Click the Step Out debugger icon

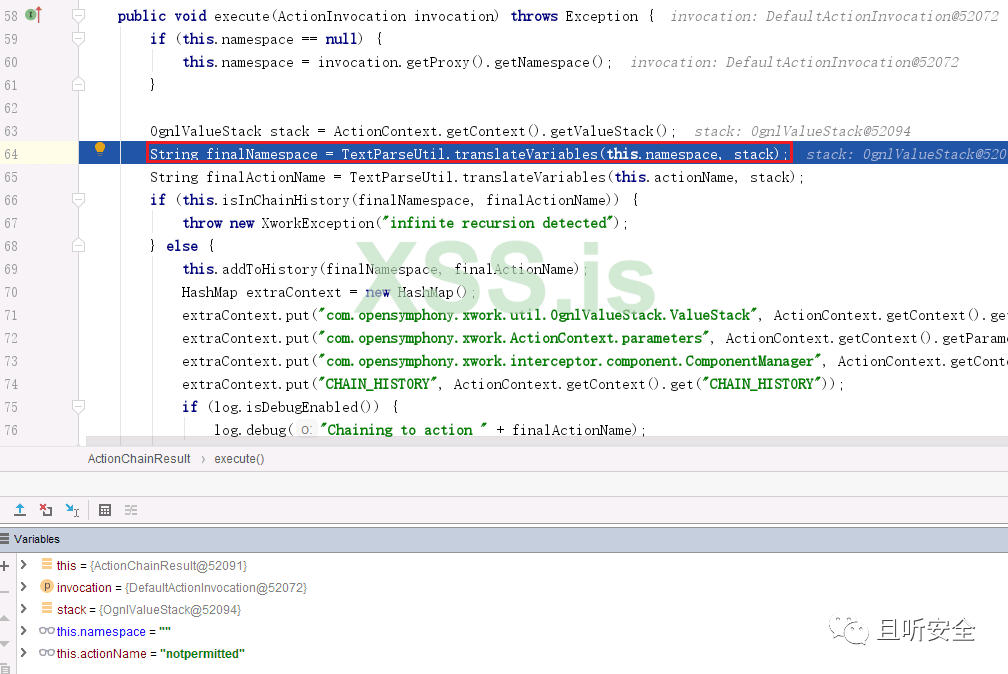click(20, 510)
